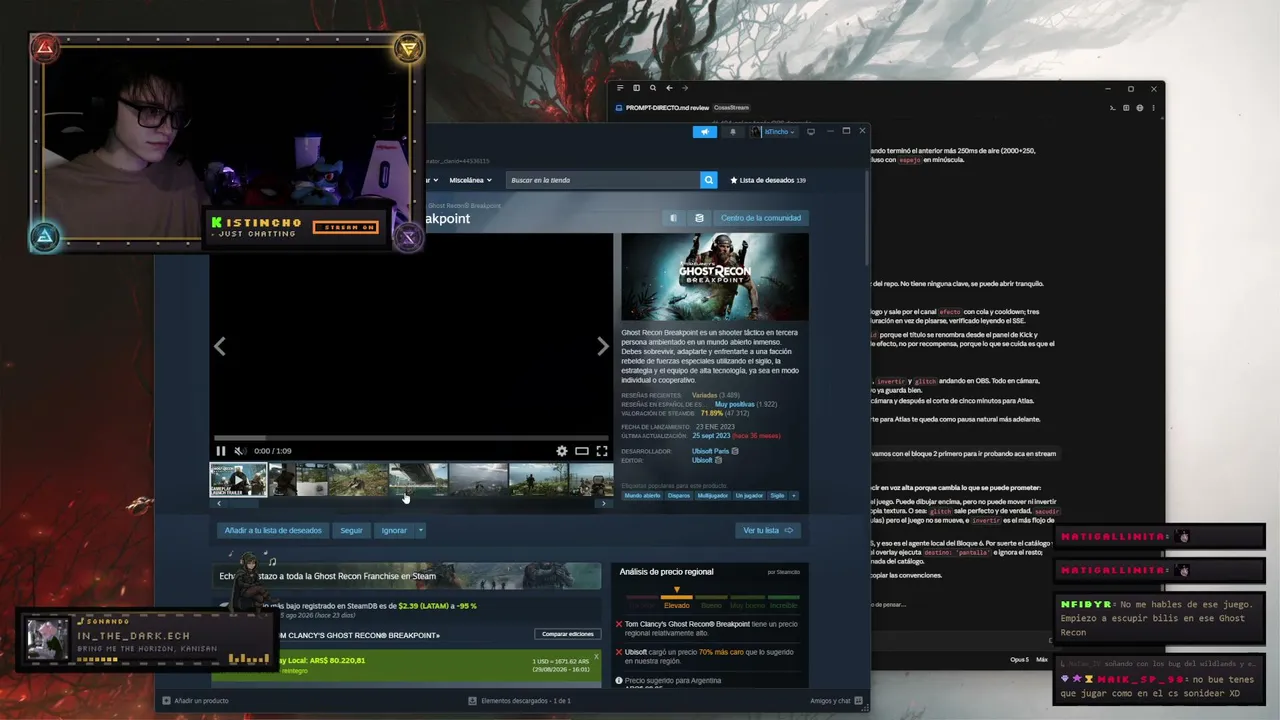Click the globe icon in editor window

1140,108
